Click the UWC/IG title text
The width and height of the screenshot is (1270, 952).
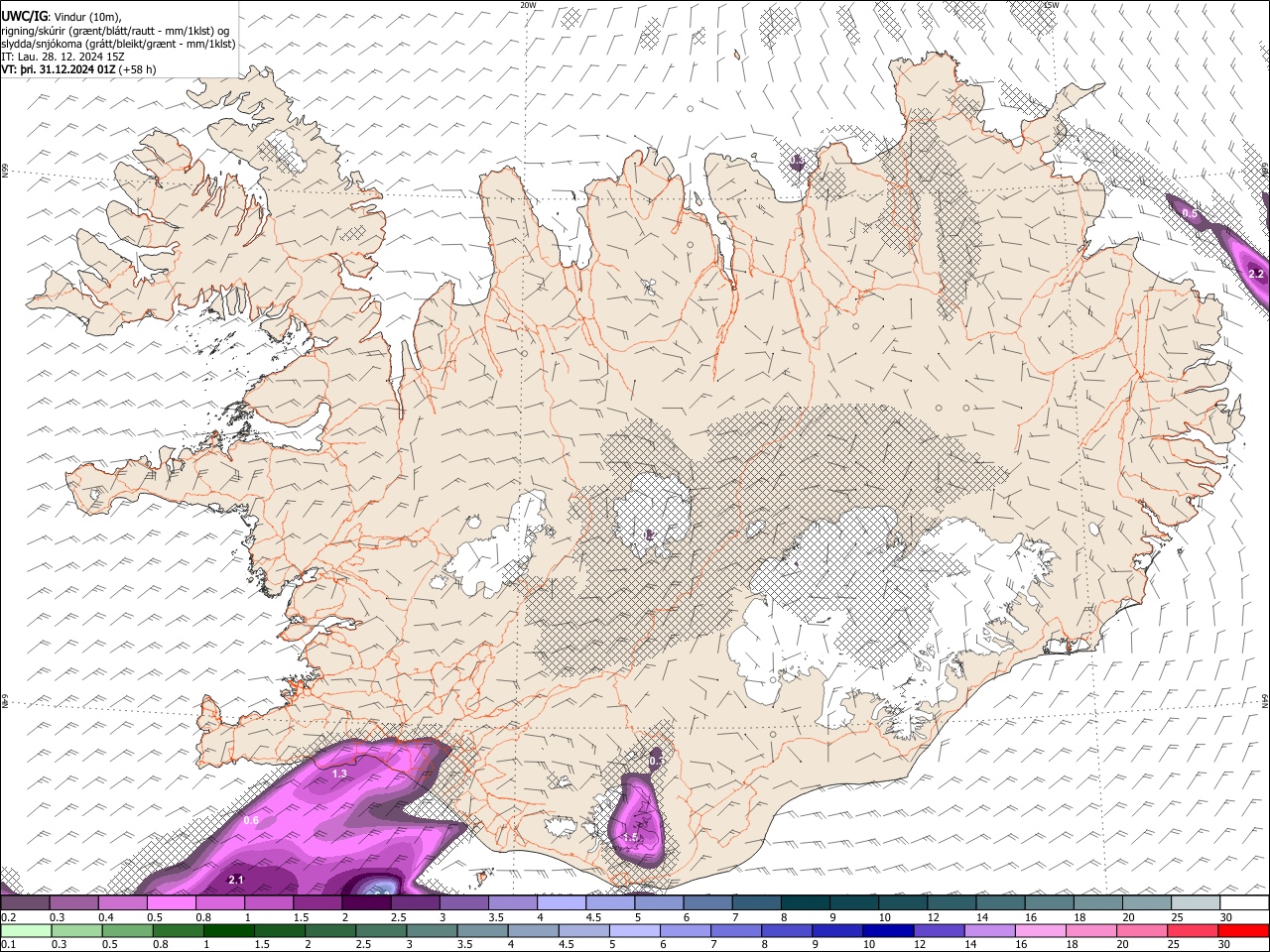point(23,15)
